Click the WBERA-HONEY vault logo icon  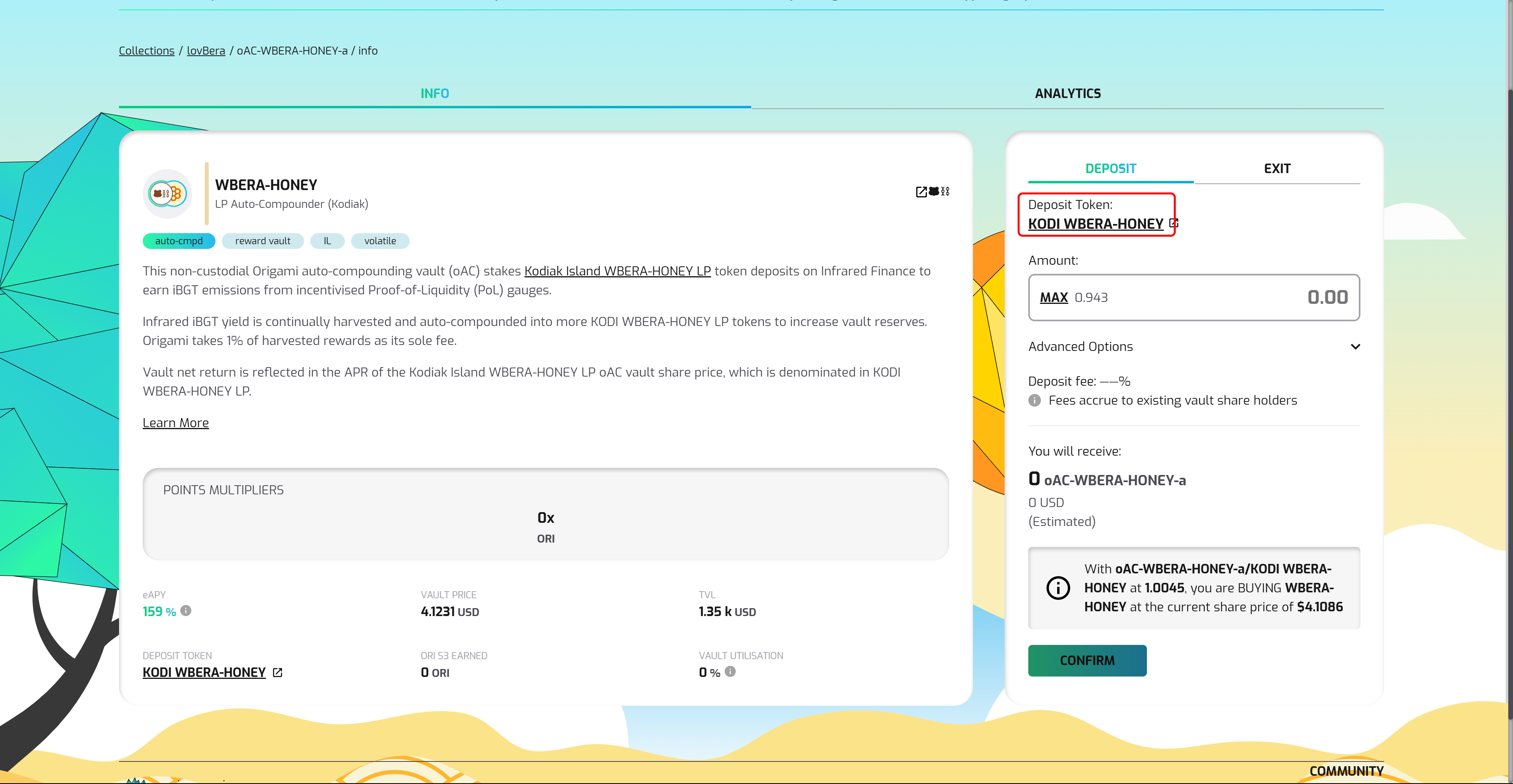(x=167, y=194)
